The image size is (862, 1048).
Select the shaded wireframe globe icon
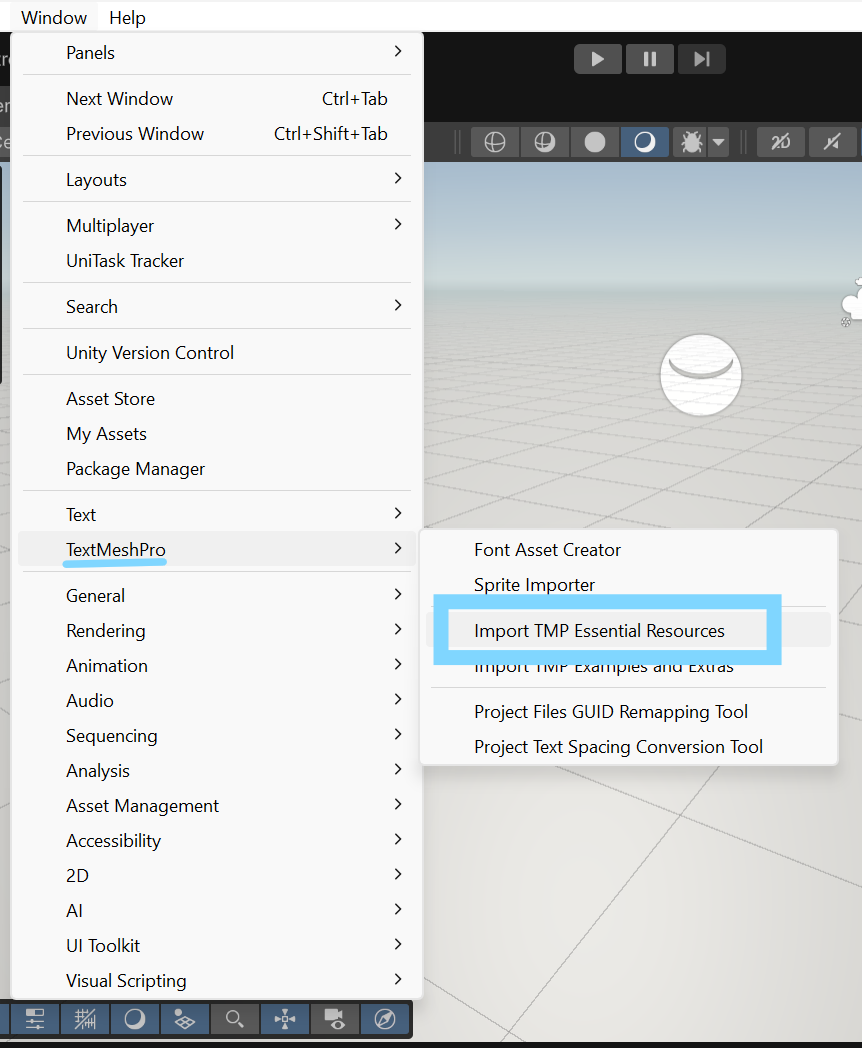coord(545,142)
